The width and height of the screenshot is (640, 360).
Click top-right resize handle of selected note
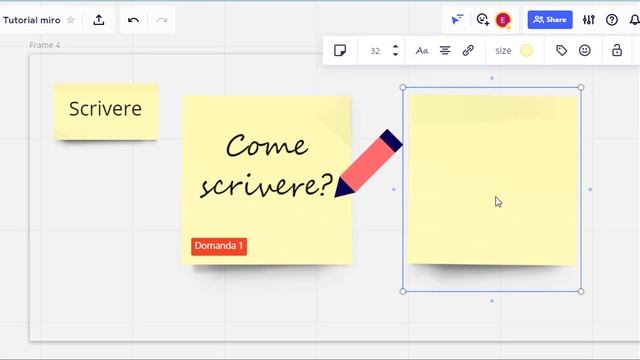(581, 87)
